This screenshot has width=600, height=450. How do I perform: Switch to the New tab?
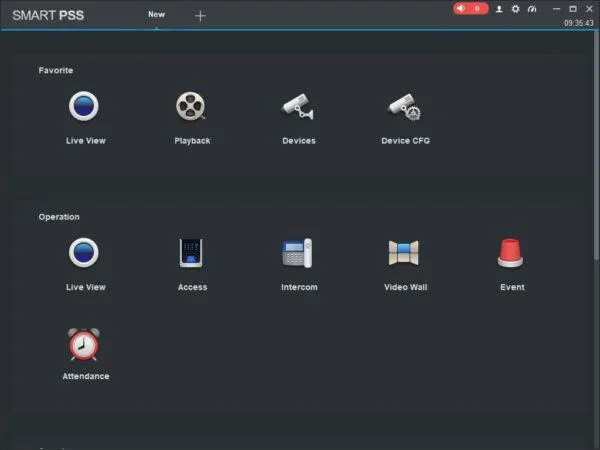point(156,15)
